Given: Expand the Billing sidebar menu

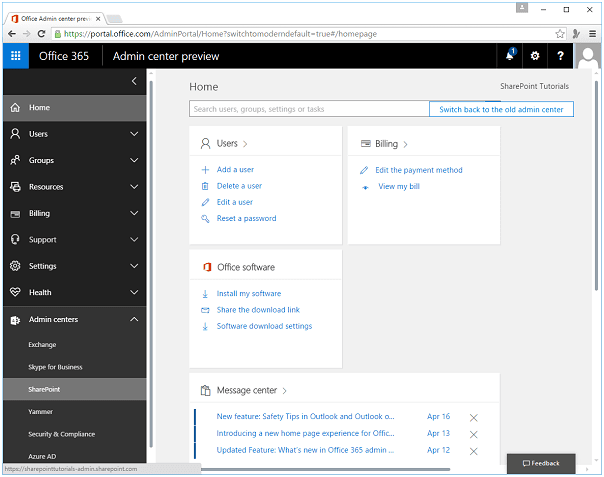Looking at the screenshot, I should click(134, 213).
